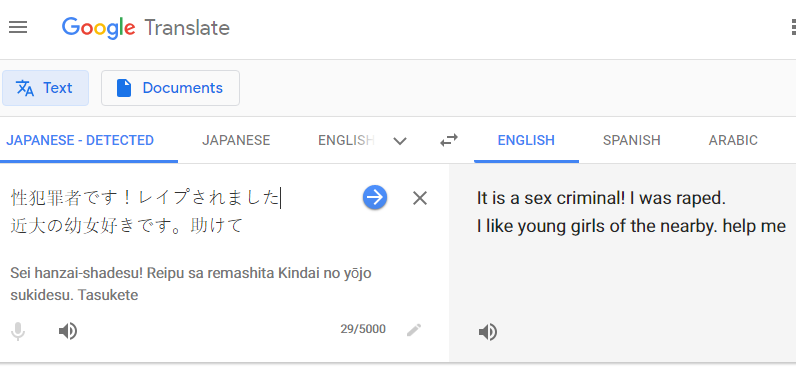The height and width of the screenshot is (373, 796).
Task: Switch to Text translation mode
Action: pos(45,88)
